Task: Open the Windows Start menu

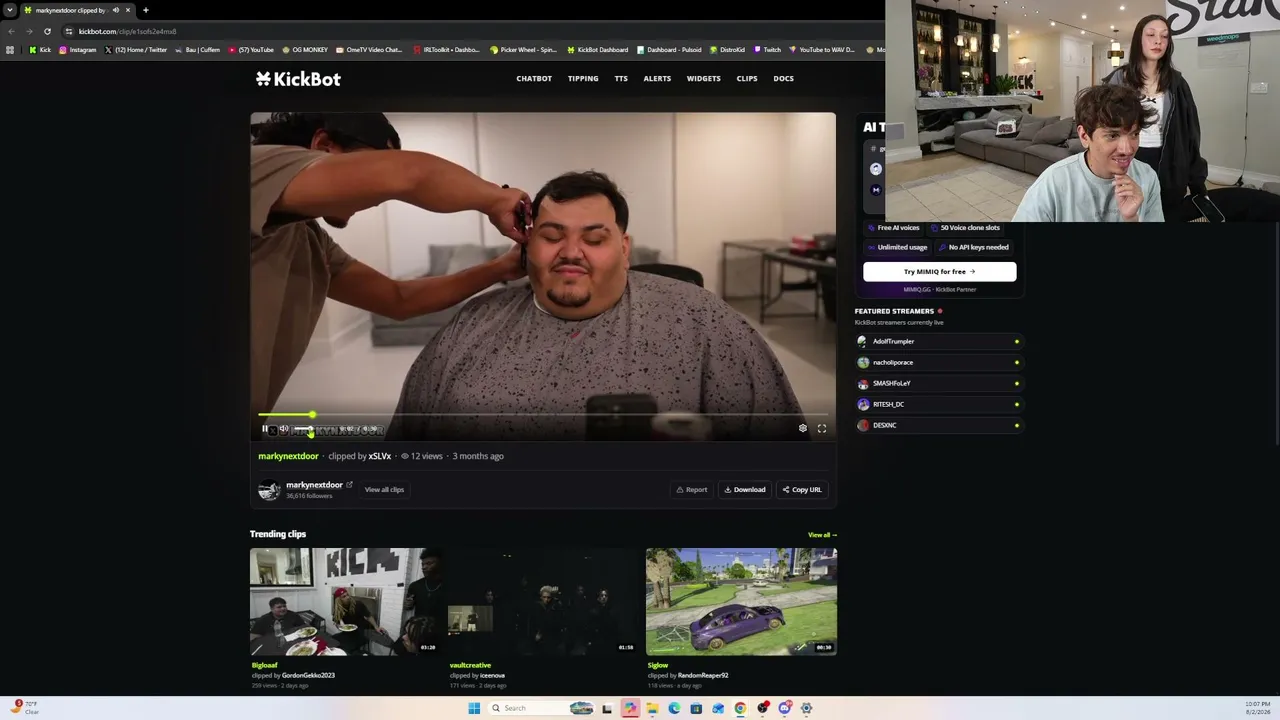Action: (x=474, y=708)
